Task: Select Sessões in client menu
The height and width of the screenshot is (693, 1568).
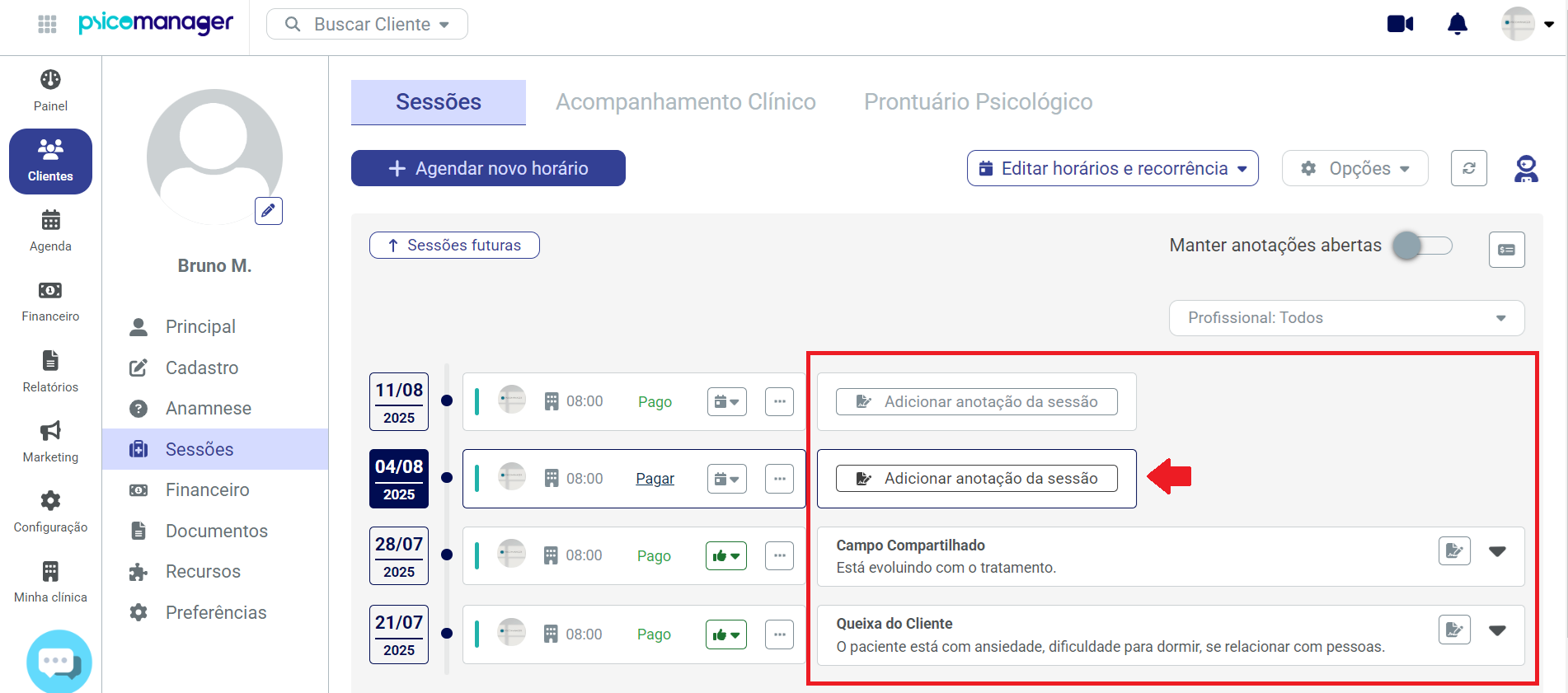Action: coord(215,449)
